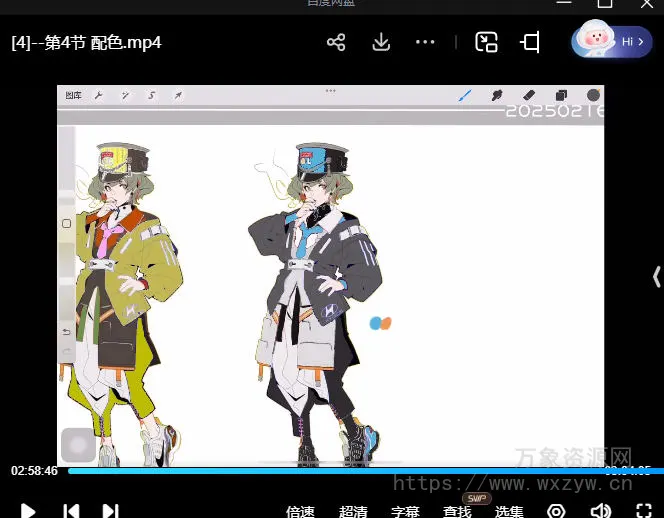
Task: Open the Hi assistant button
Action: click(x=611, y=41)
